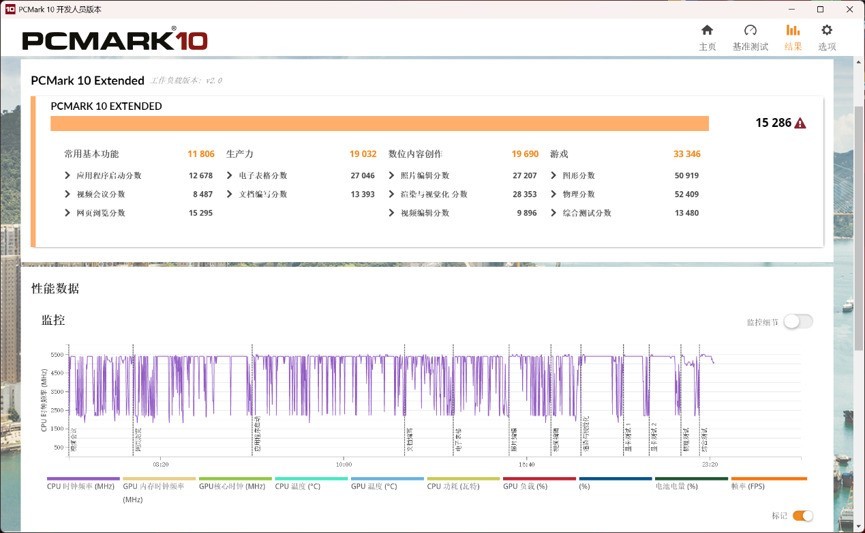Click the 52 409 physics score value
865x533 pixels.
point(686,194)
